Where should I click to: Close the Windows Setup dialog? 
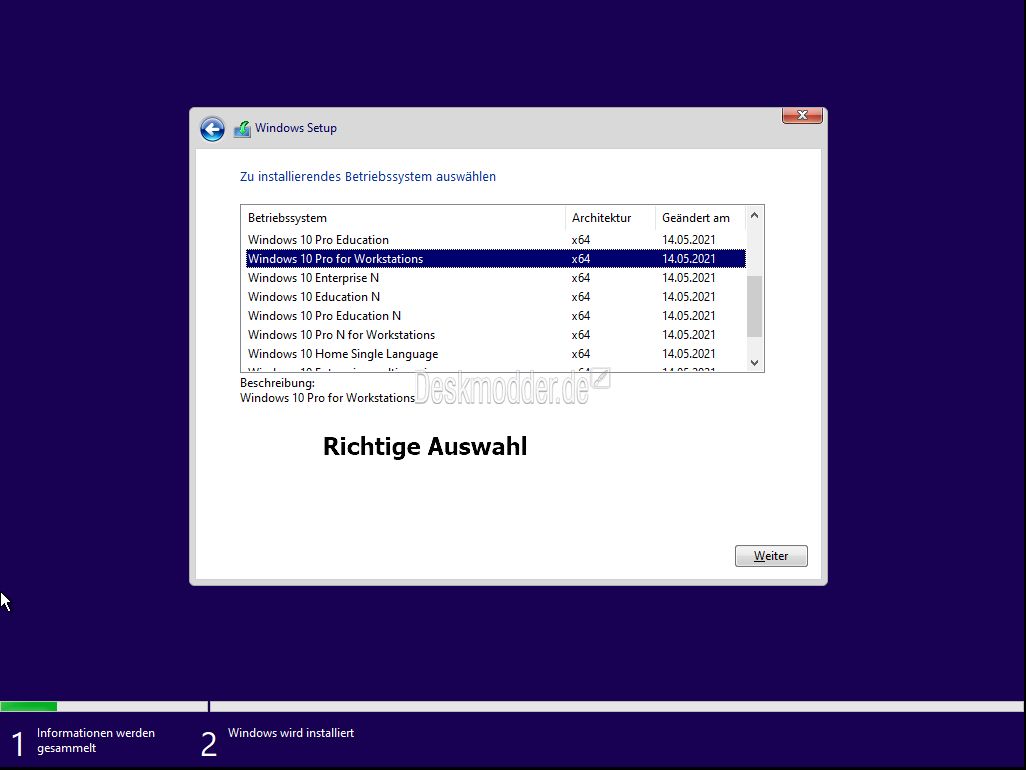point(802,115)
